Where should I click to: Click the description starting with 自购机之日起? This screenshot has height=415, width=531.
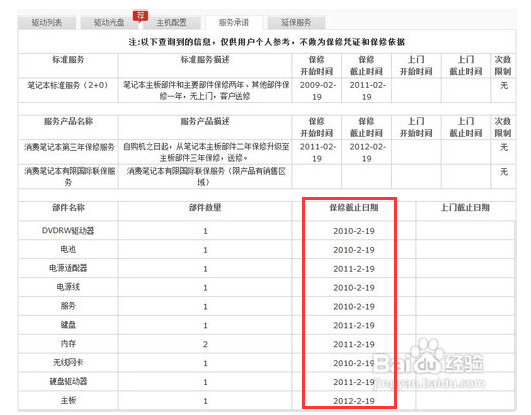[206, 152]
